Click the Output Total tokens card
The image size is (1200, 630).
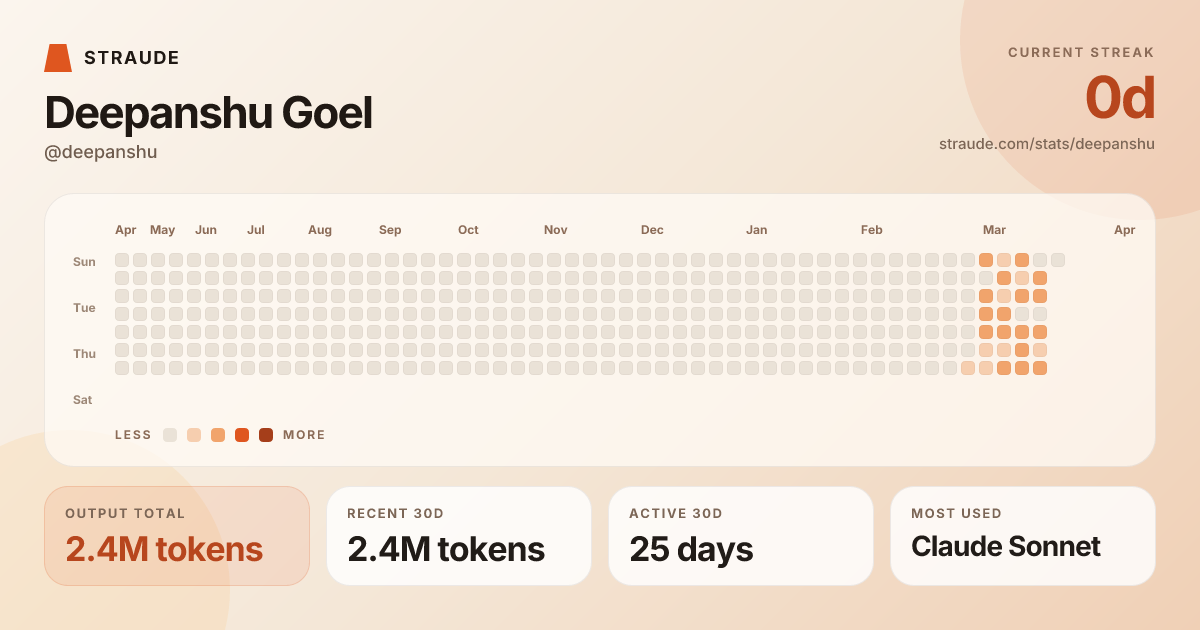pyautogui.click(x=177, y=536)
